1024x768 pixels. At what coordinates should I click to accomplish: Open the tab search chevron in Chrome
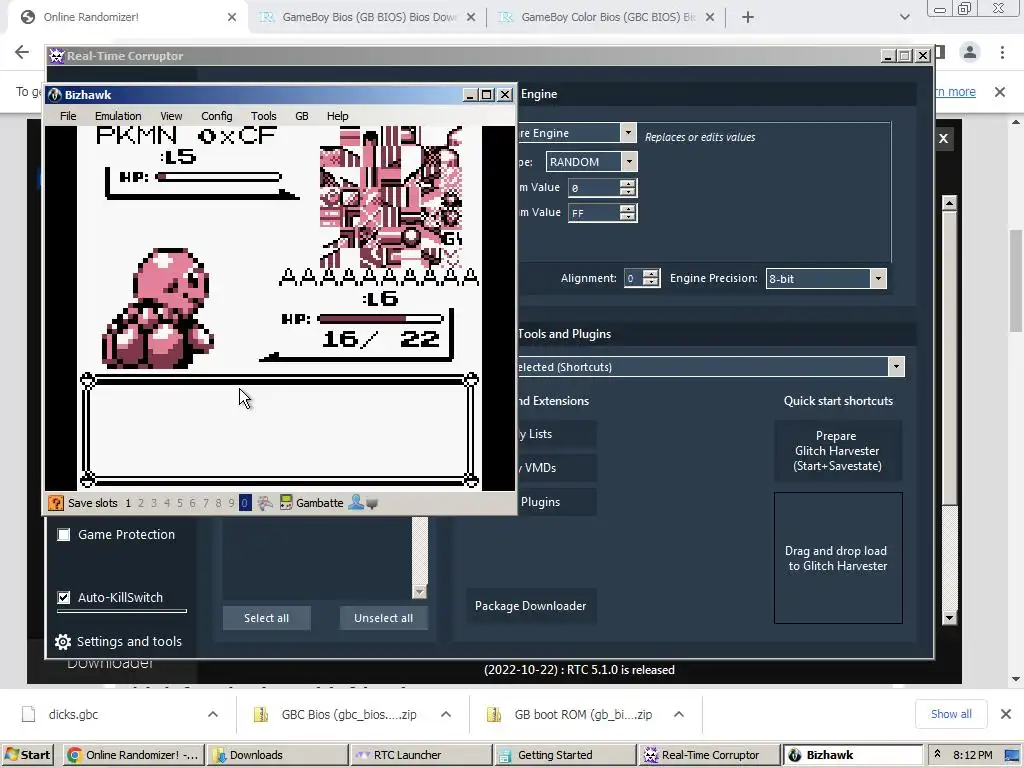pyautogui.click(x=904, y=17)
